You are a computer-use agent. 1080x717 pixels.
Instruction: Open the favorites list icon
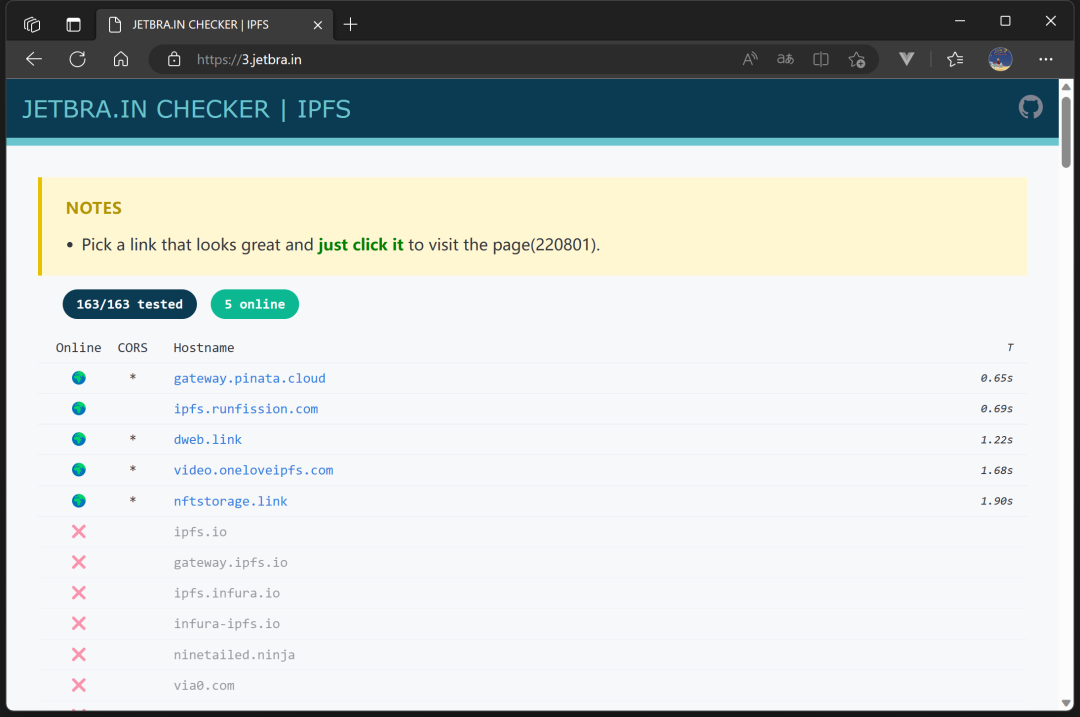coord(955,60)
